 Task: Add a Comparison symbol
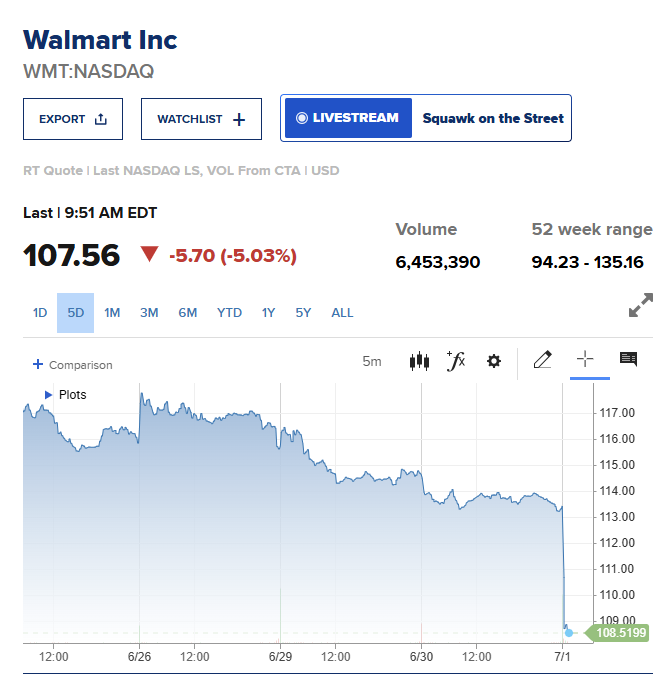(73, 365)
